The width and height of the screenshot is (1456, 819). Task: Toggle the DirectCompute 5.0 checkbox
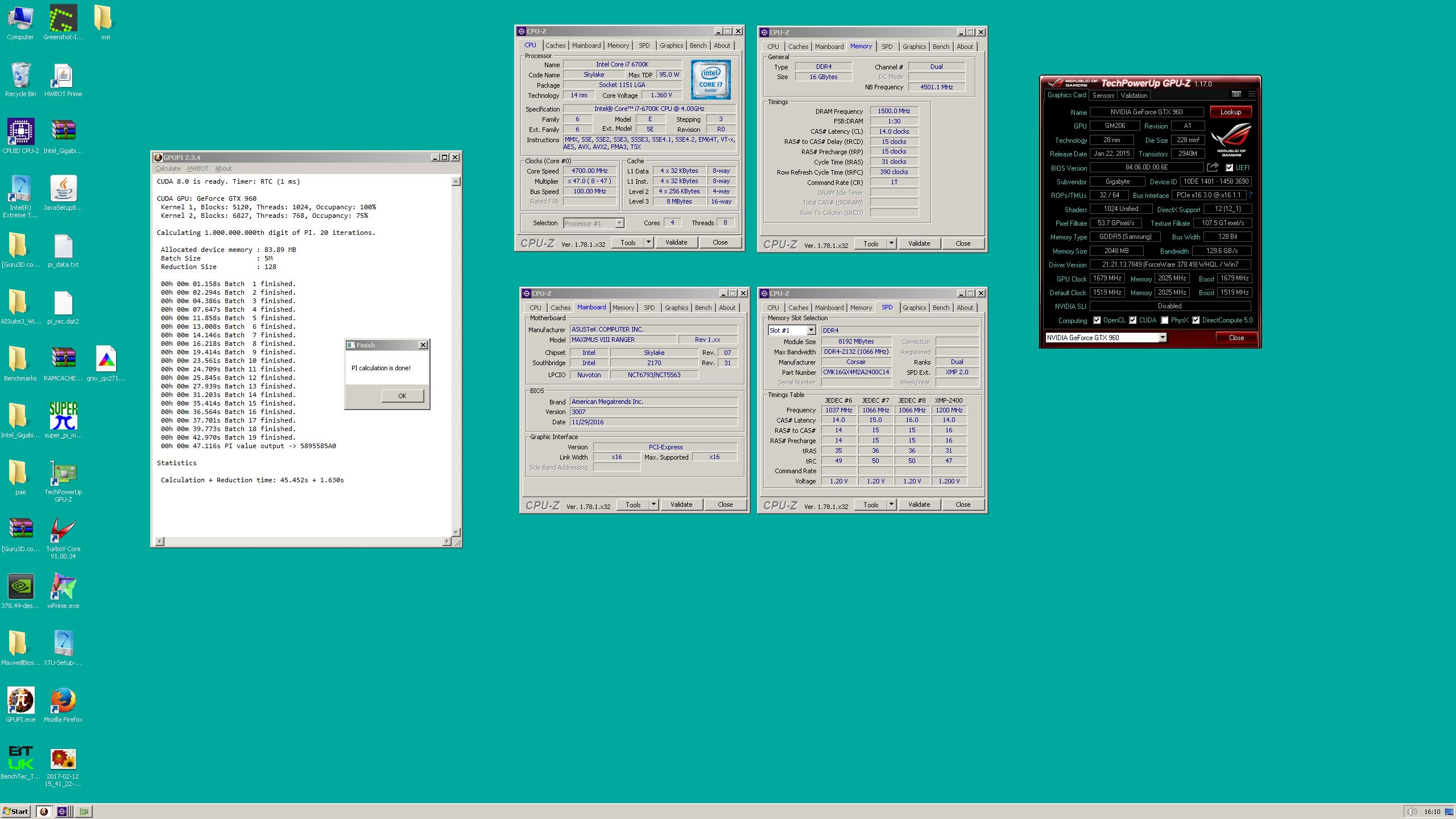(x=1196, y=320)
